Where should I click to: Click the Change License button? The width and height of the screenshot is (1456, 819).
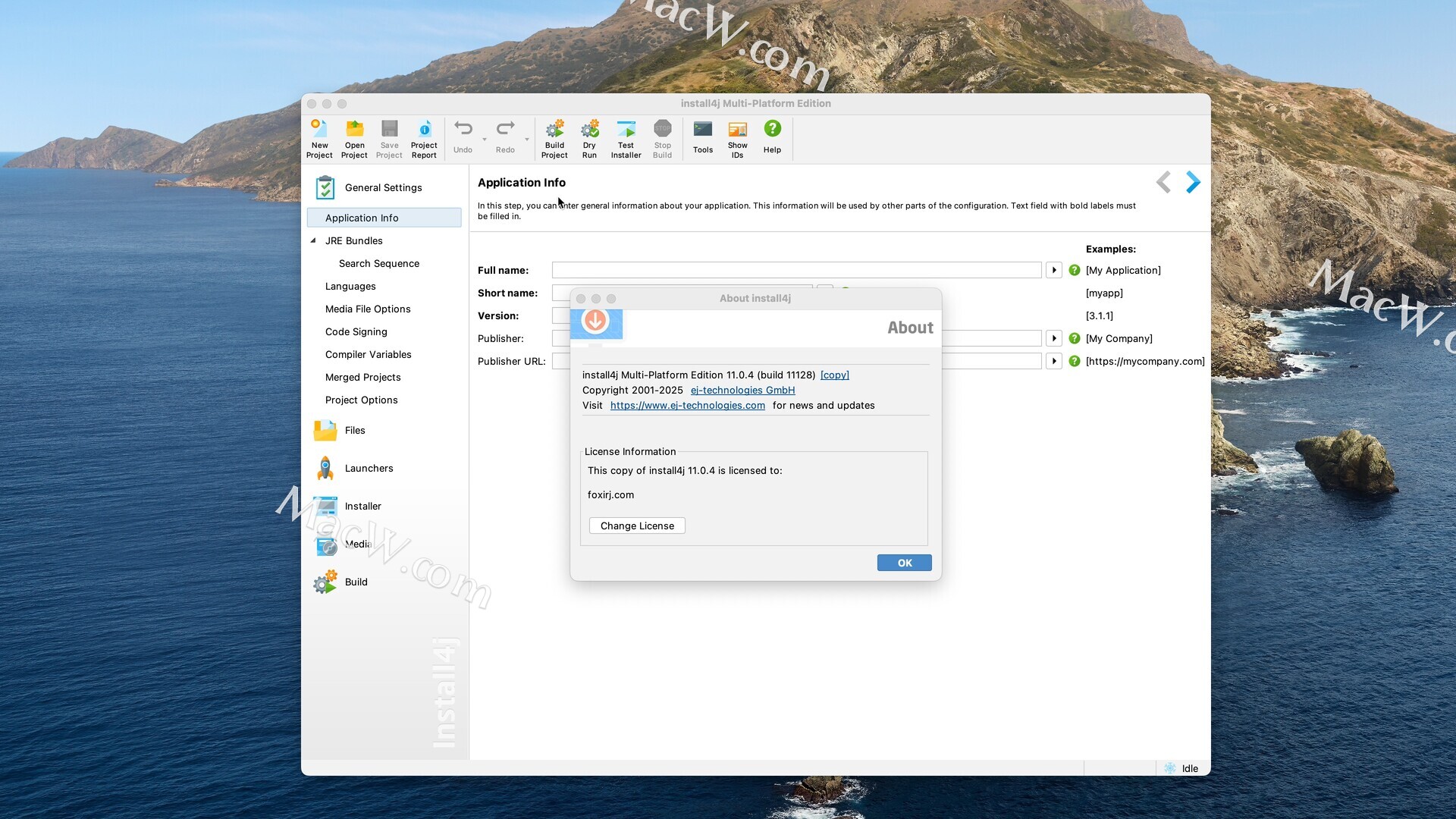point(637,526)
